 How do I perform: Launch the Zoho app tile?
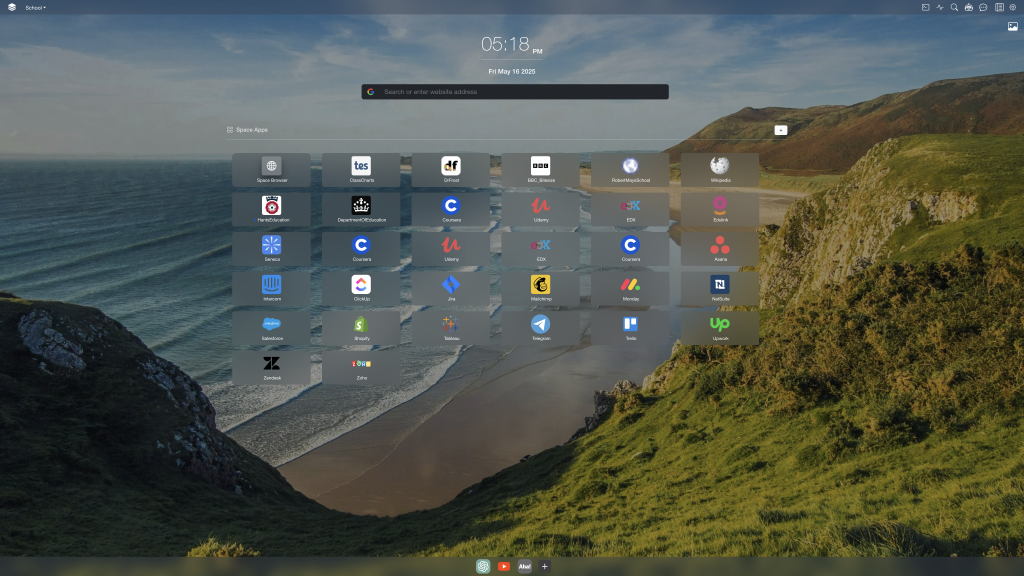361,368
